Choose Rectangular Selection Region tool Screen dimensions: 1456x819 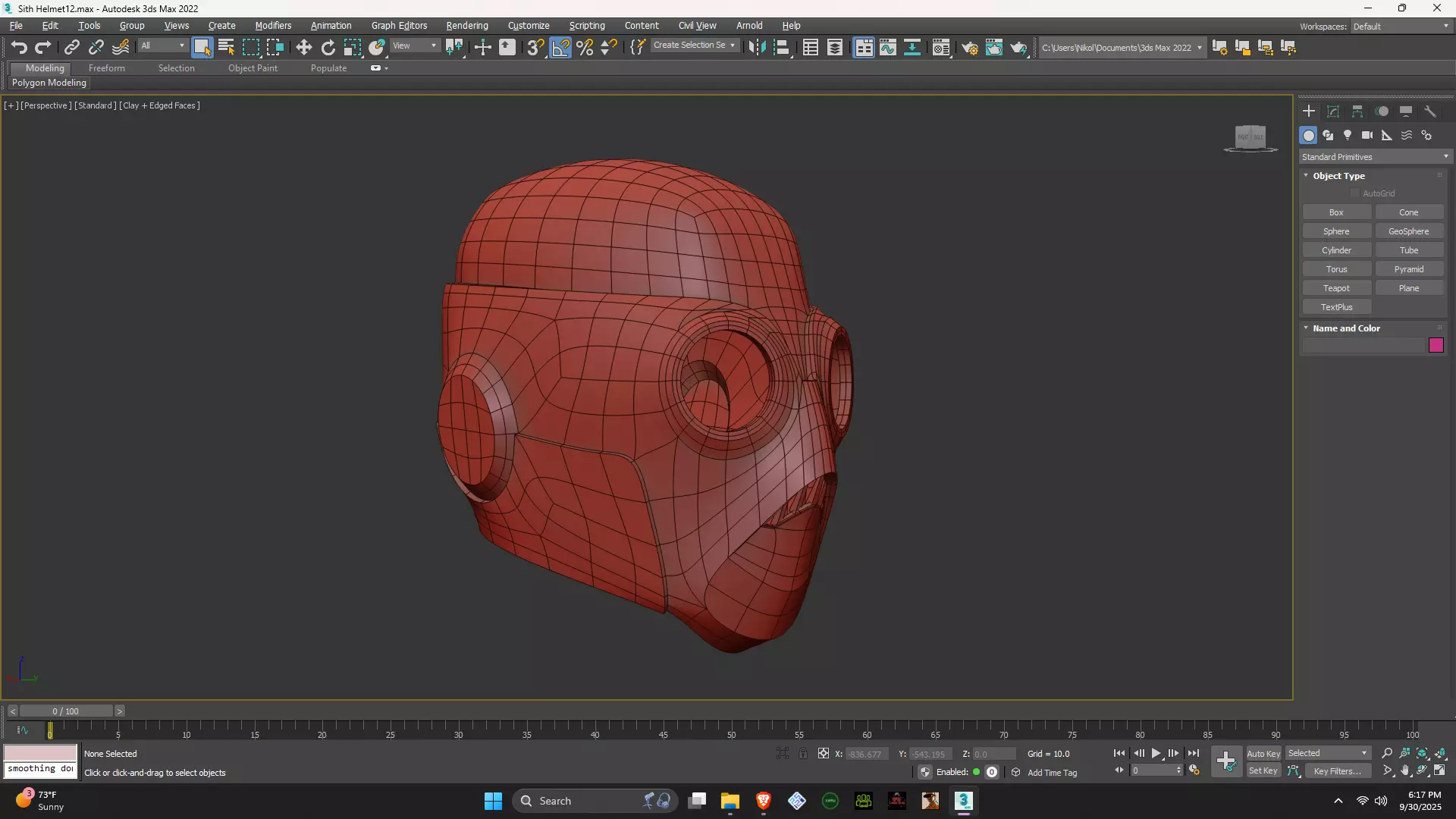(250, 47)
